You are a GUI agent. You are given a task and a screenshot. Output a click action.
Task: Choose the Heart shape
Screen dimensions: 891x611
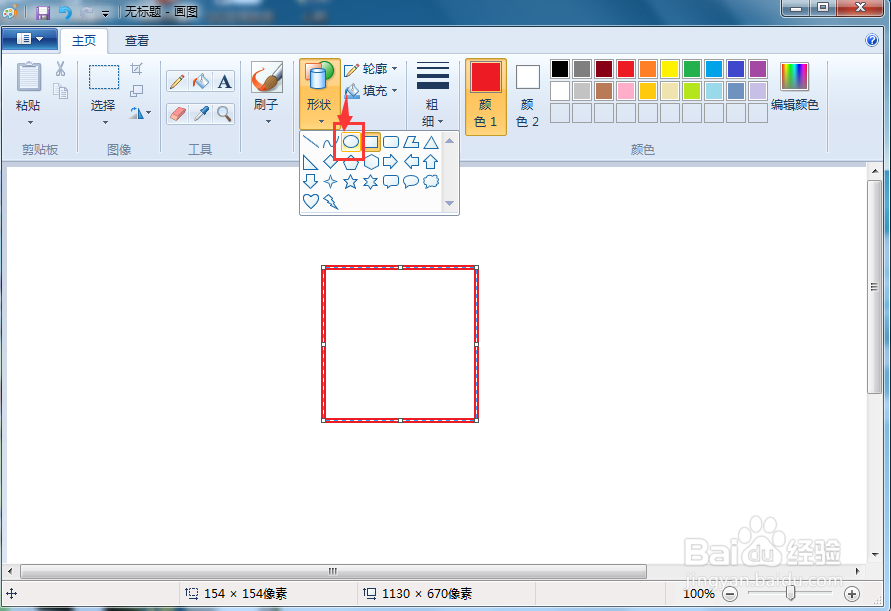click(x=311, y=201)
